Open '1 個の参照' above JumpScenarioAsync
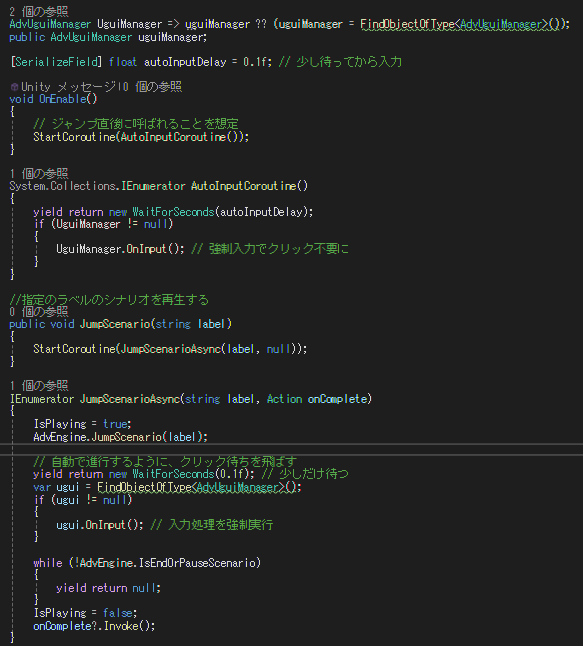This screenshot has height=646, width=583. coord(39,386)
